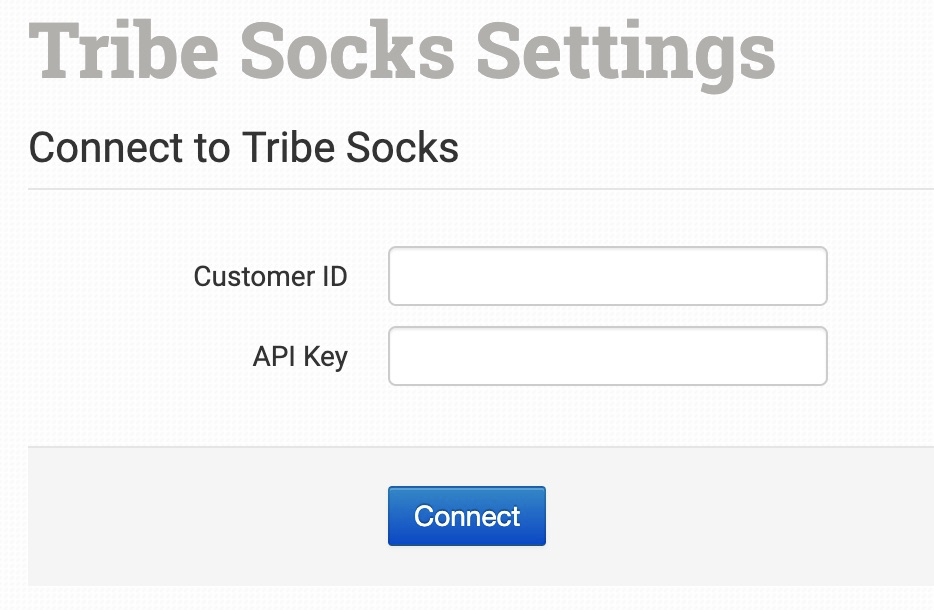Click the API Key label text
This screenshot has height=610, width=934.
[300, 356]
